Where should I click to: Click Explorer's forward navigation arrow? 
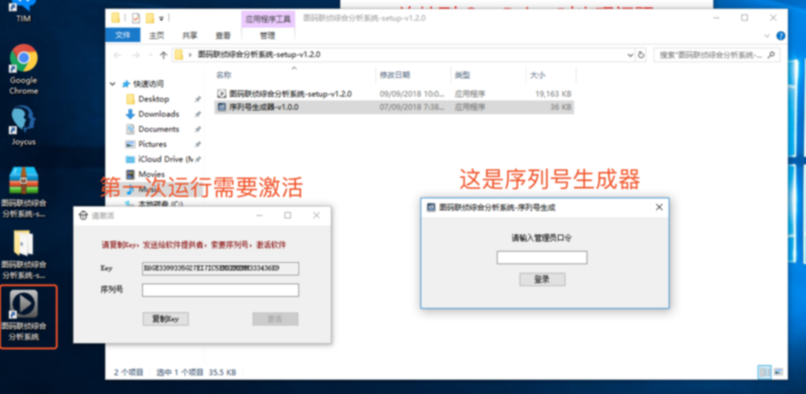136,55
